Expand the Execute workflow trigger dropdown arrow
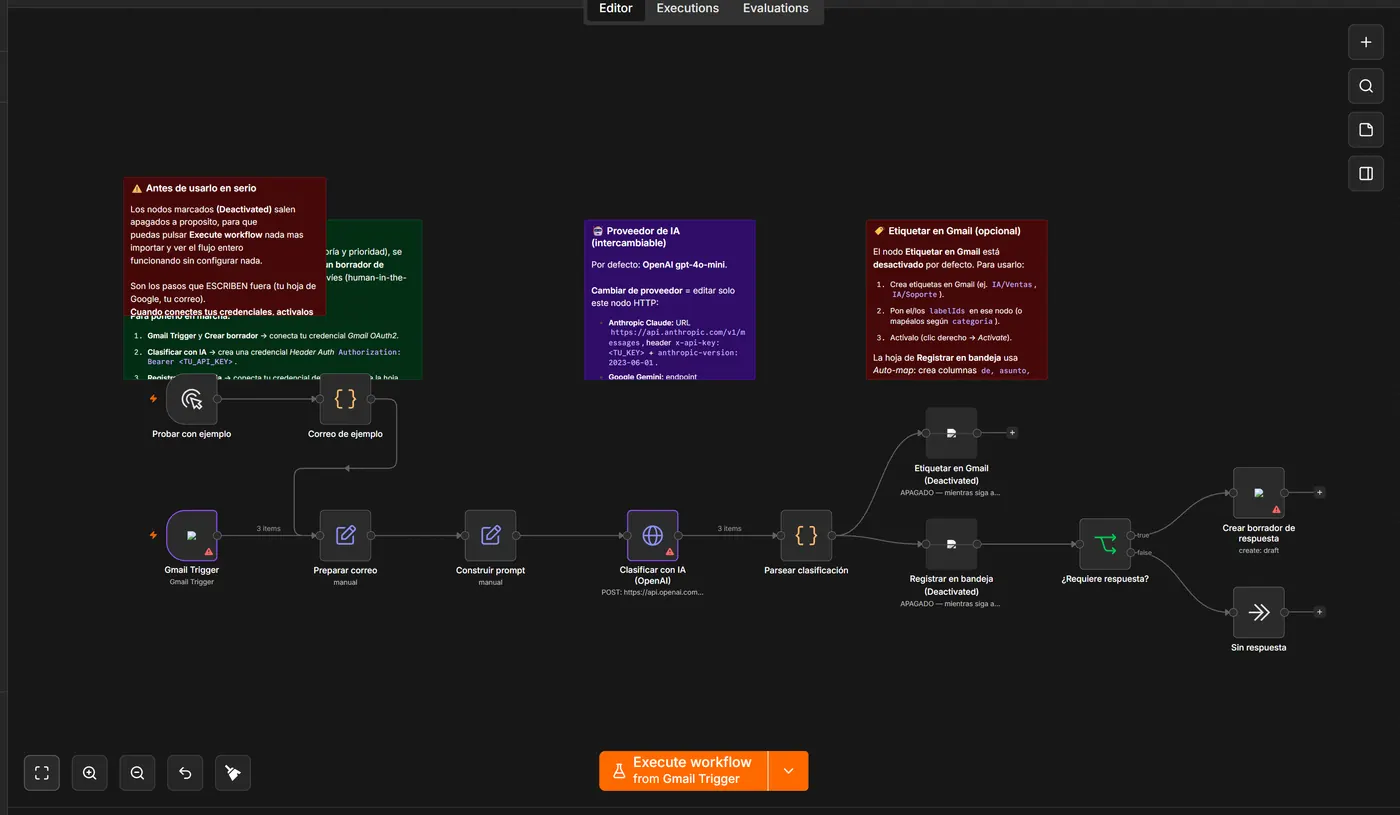This screenshot has width=1400, height=815. click(x=789, y=771)
